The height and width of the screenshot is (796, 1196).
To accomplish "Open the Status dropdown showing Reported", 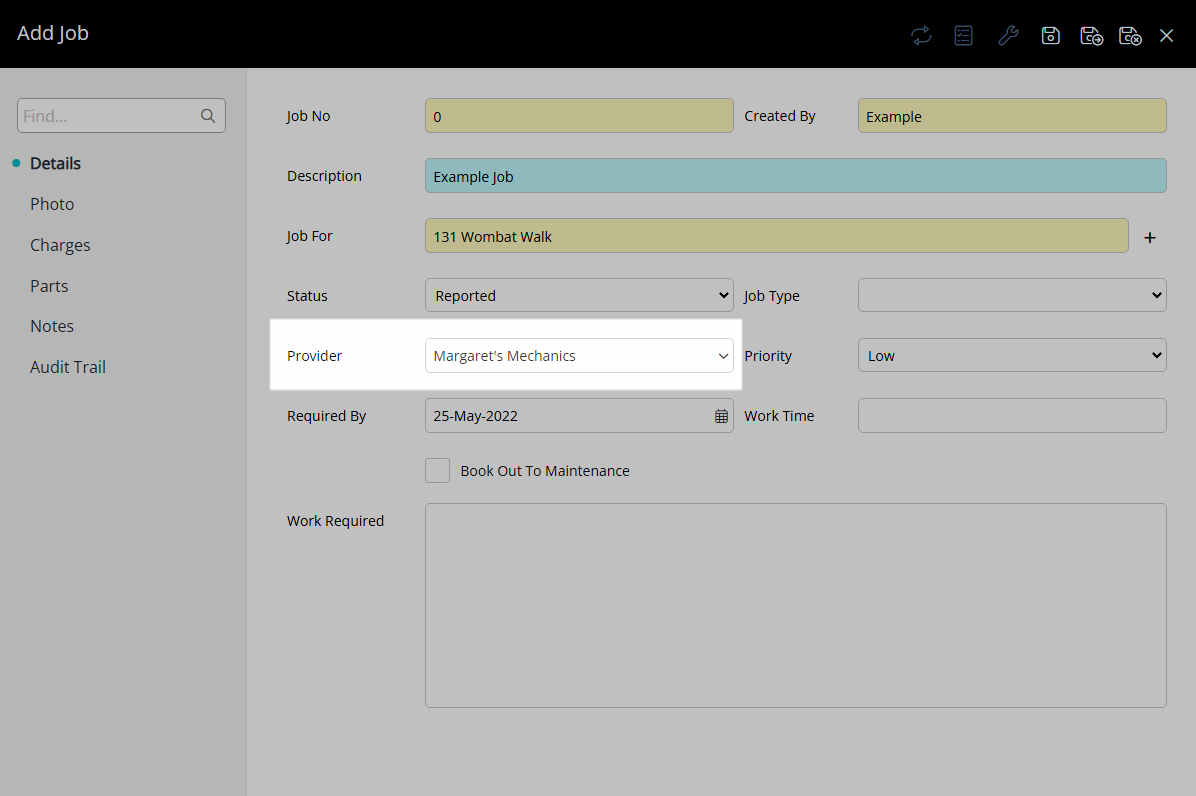I will pos(579,295).
